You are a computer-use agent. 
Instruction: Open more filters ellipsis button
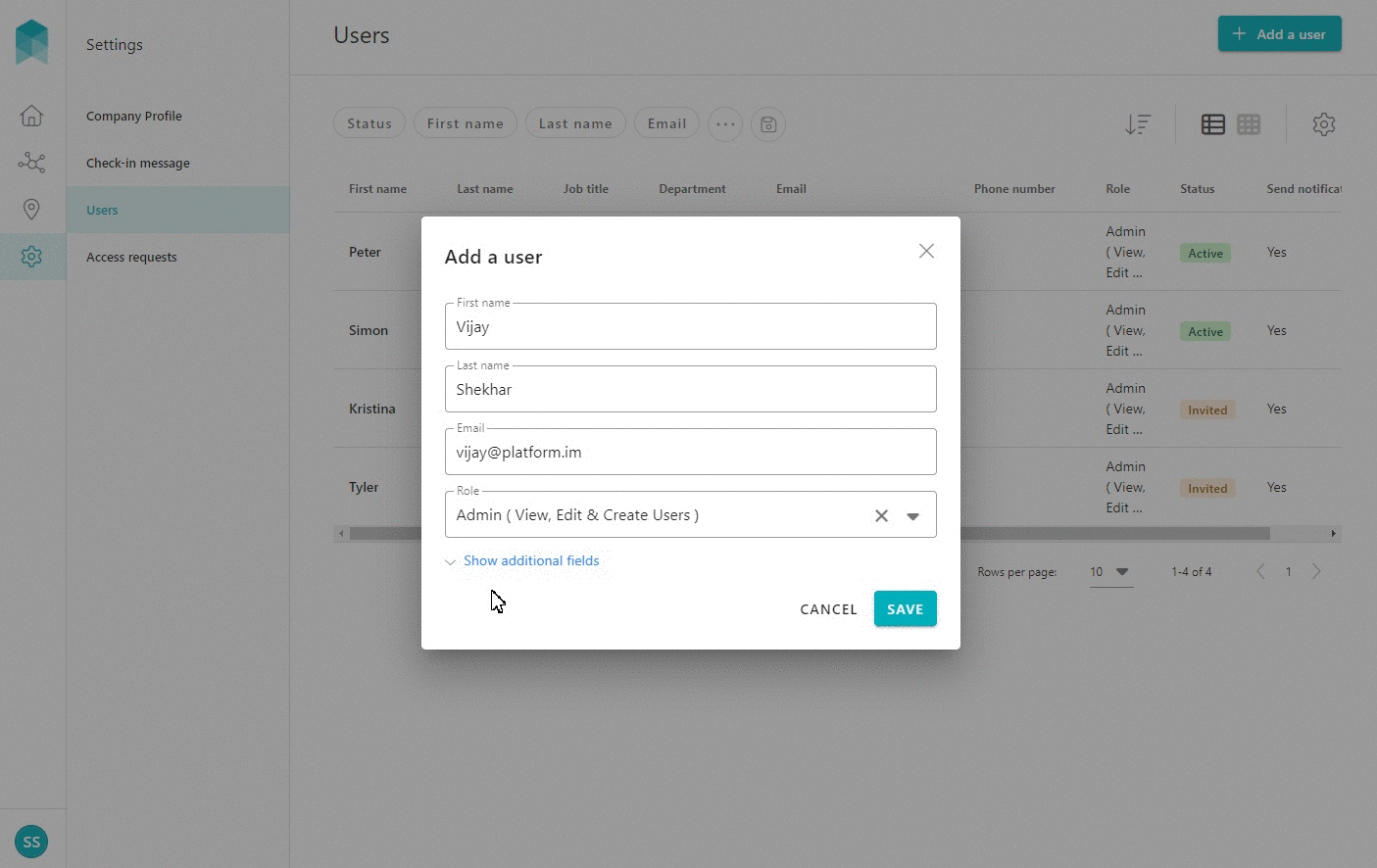725,124
